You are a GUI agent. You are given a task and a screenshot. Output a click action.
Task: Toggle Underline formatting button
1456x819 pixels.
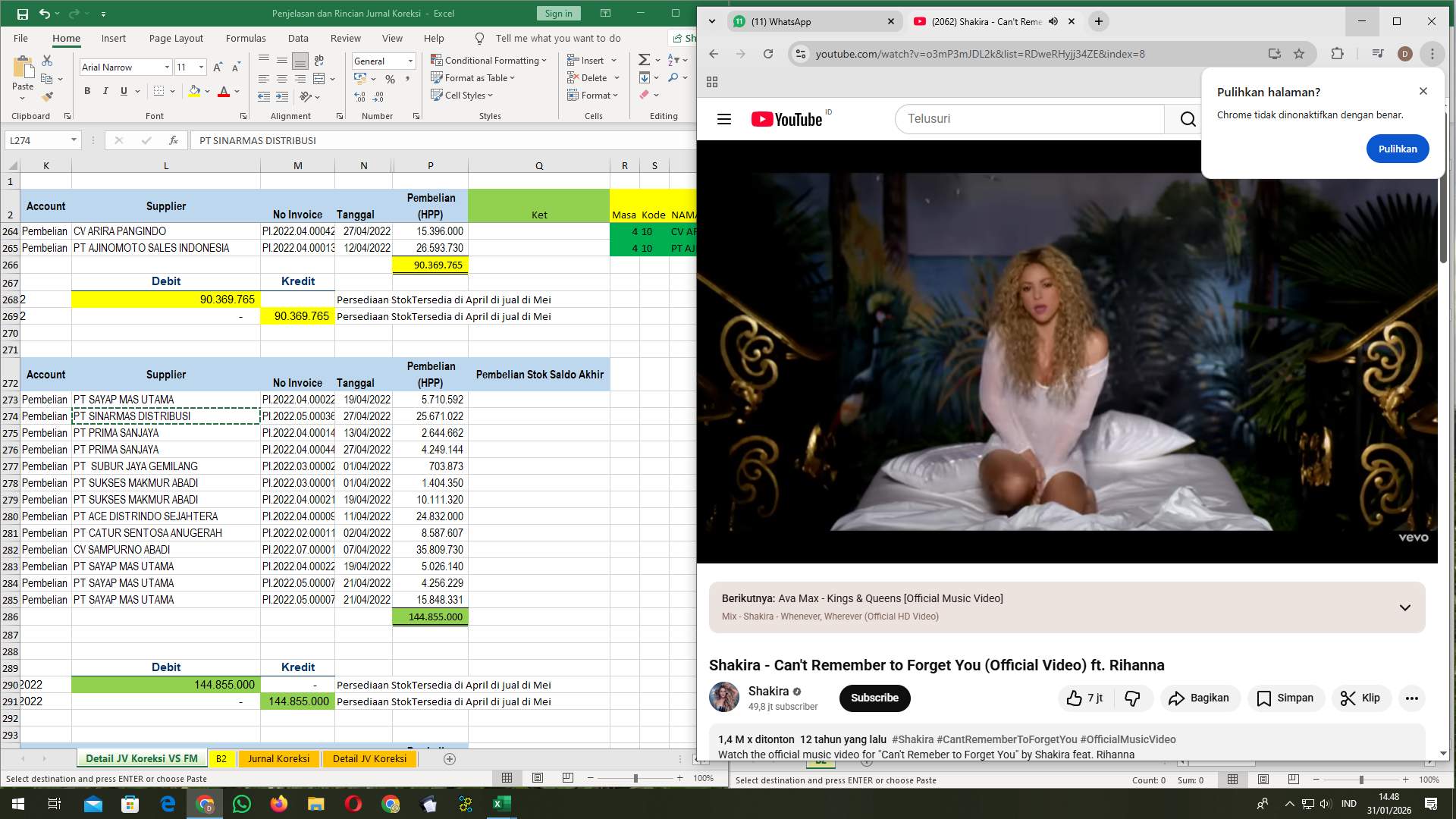(124, 91)
